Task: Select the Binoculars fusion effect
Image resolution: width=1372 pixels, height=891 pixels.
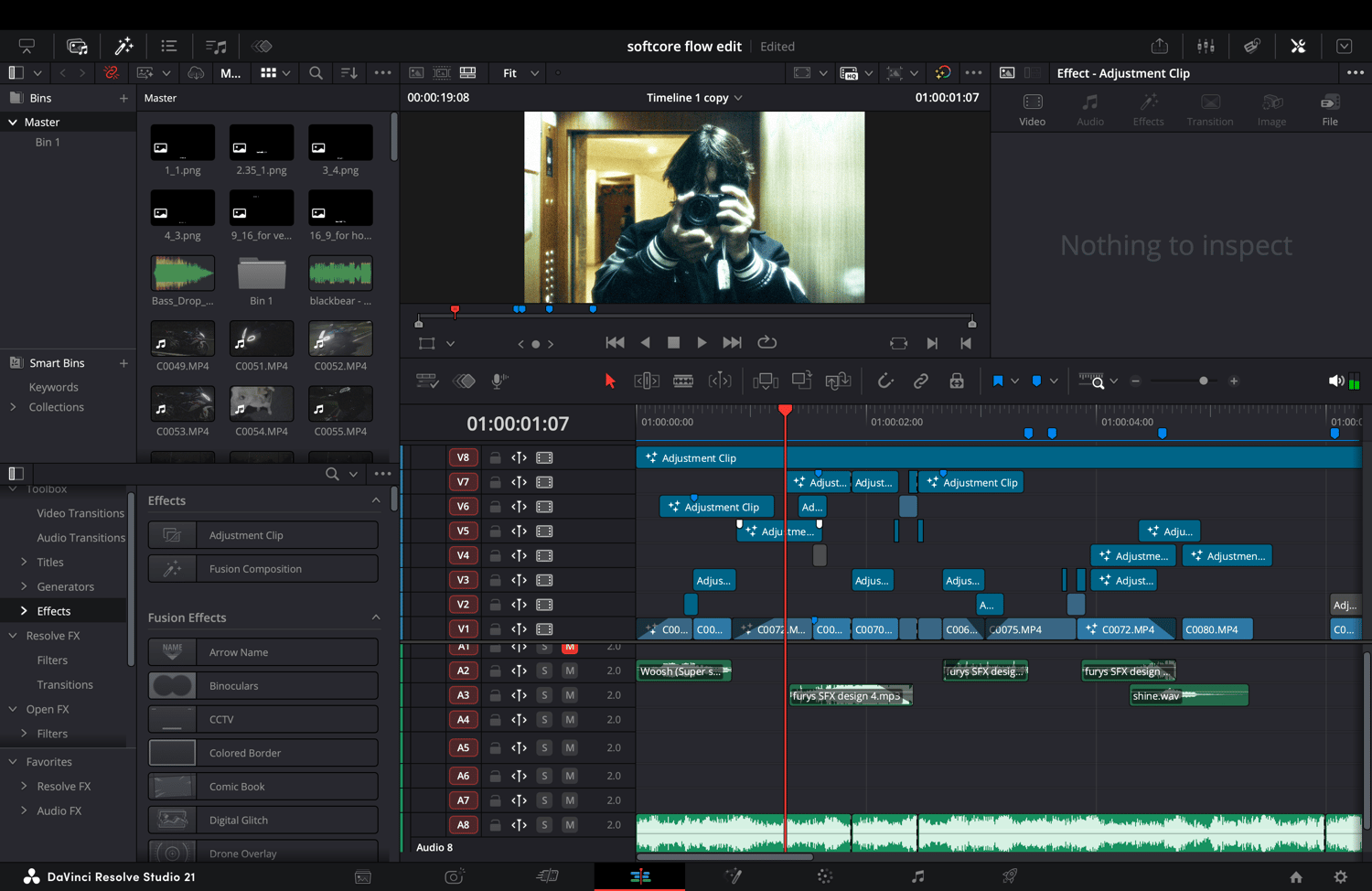Action: (x=263, y=686)
